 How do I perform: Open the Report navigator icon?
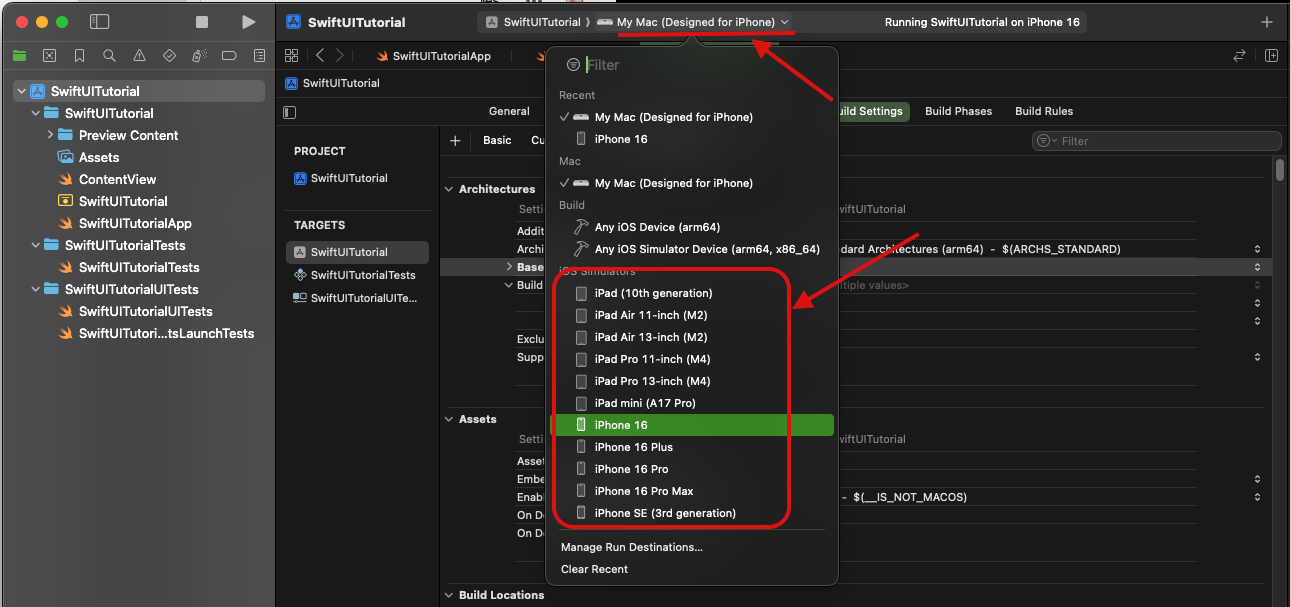click(x=259, y=56)
